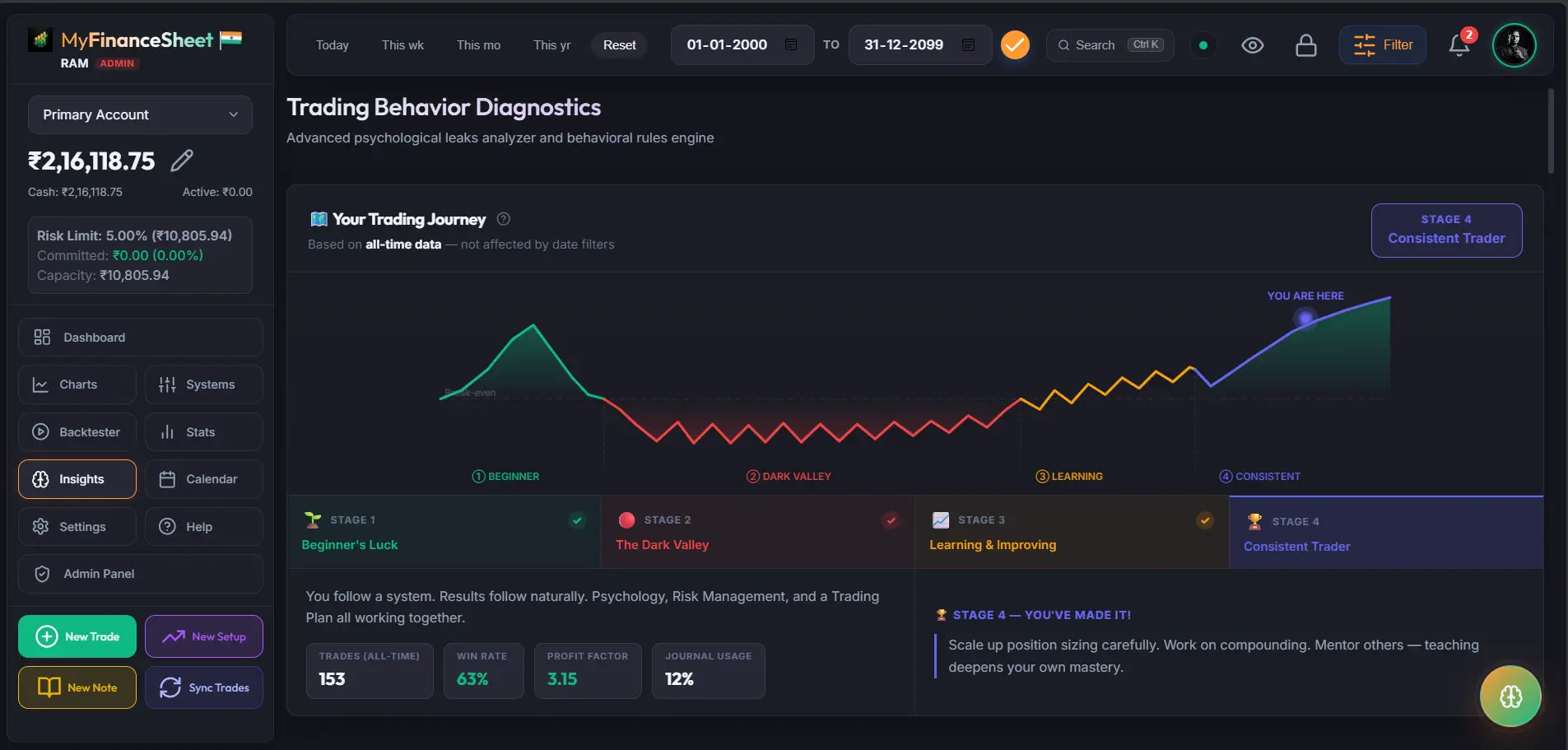
Task: Open calendar picker for end date
Action: click(969, 44)
